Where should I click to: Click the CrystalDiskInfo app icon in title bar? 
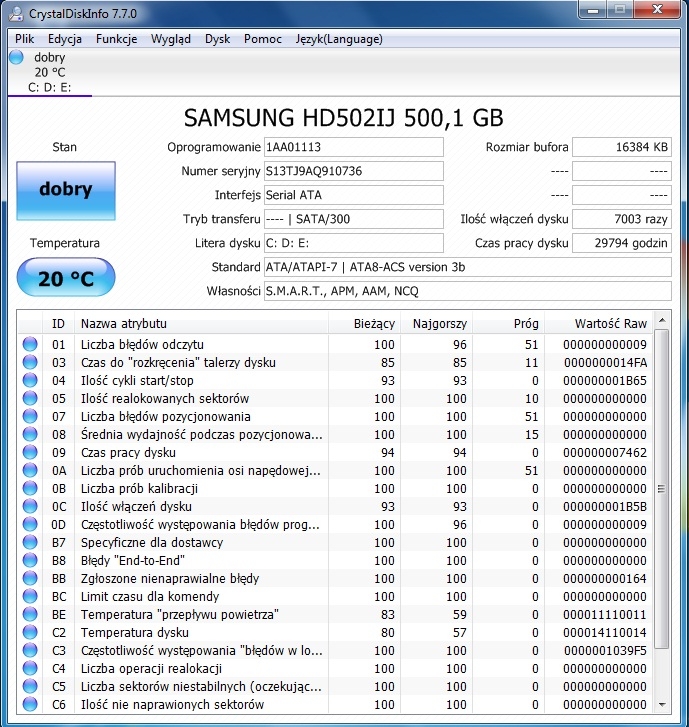[x=16, y=13]
